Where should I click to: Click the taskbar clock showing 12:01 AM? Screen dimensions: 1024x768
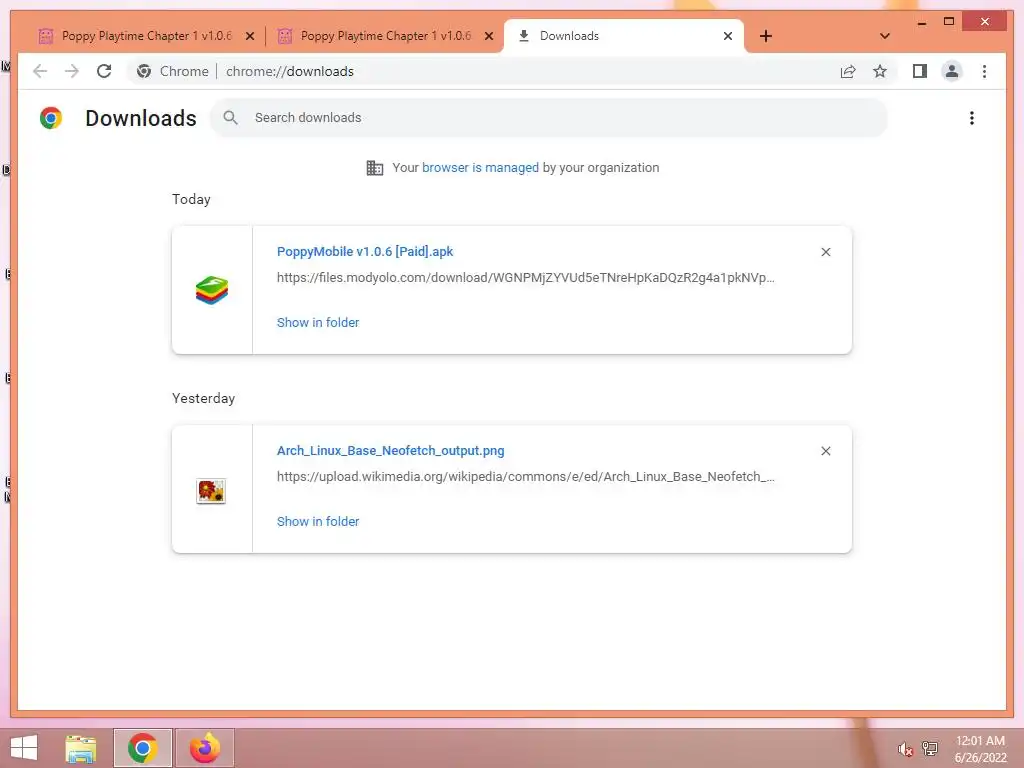click(980, 749)
